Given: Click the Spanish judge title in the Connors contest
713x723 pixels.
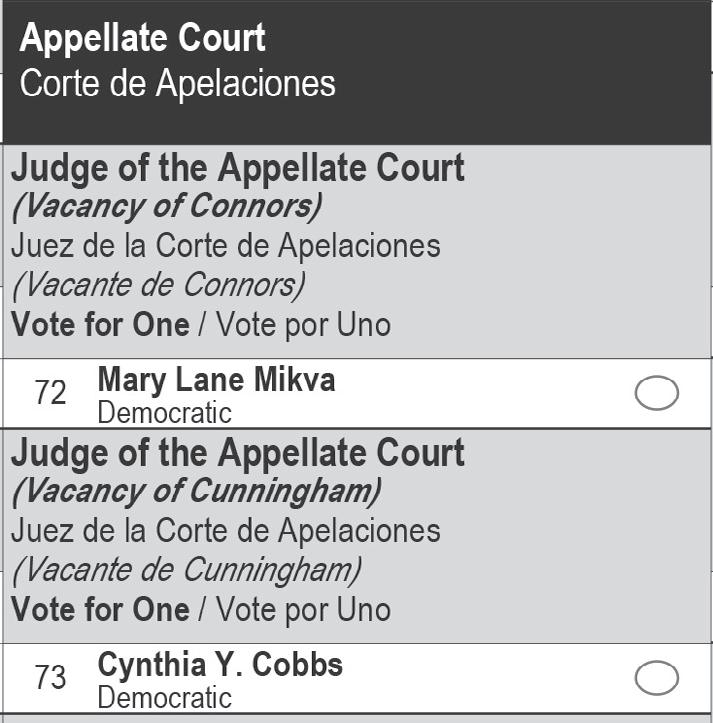Looking at the screenshot, I should tap(226, 246).
